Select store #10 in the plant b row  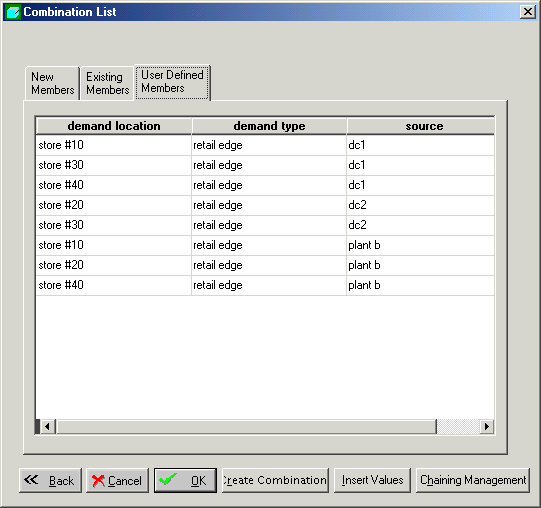click(114, 245)
